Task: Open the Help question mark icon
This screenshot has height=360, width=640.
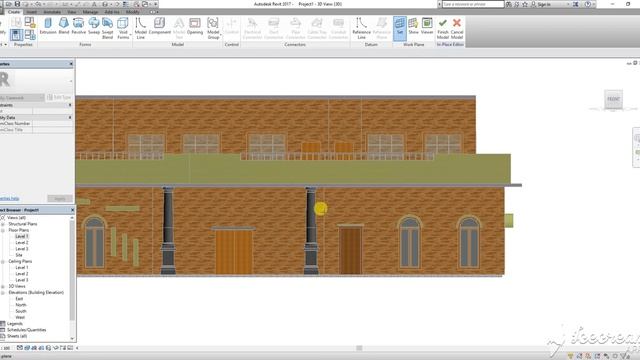Action: 588,4
